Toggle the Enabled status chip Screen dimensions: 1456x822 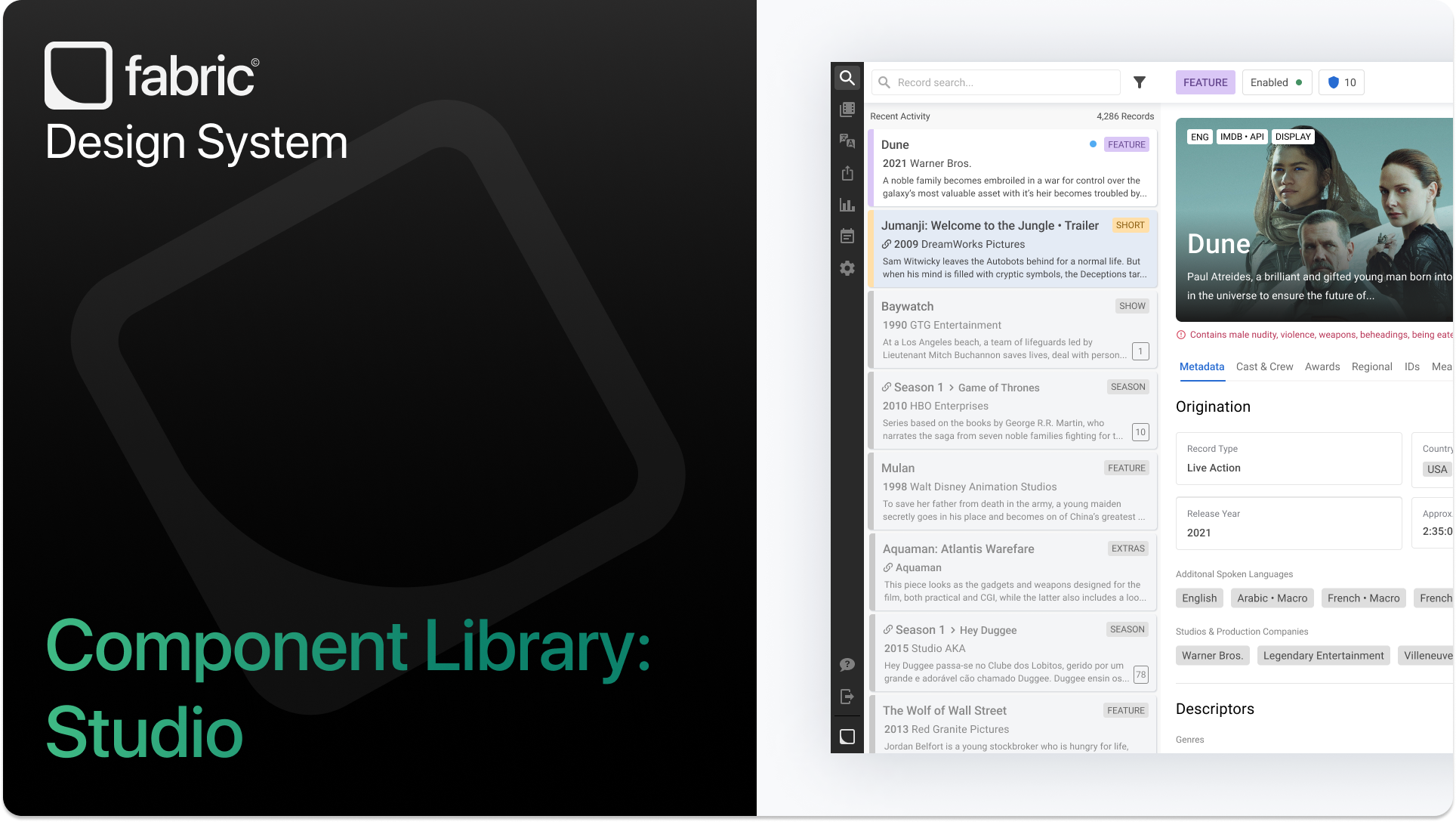(1276, 82)
